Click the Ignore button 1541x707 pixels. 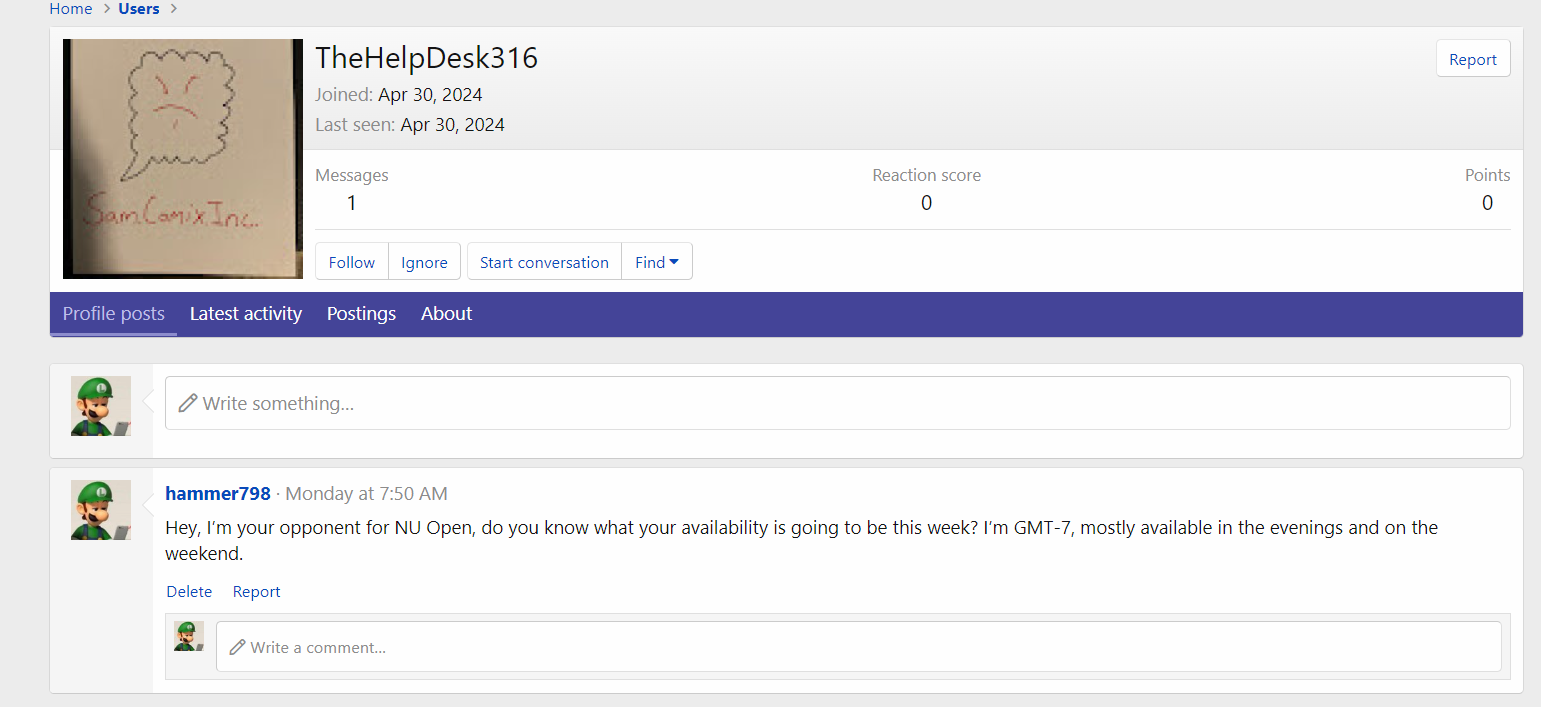(424, 262)
